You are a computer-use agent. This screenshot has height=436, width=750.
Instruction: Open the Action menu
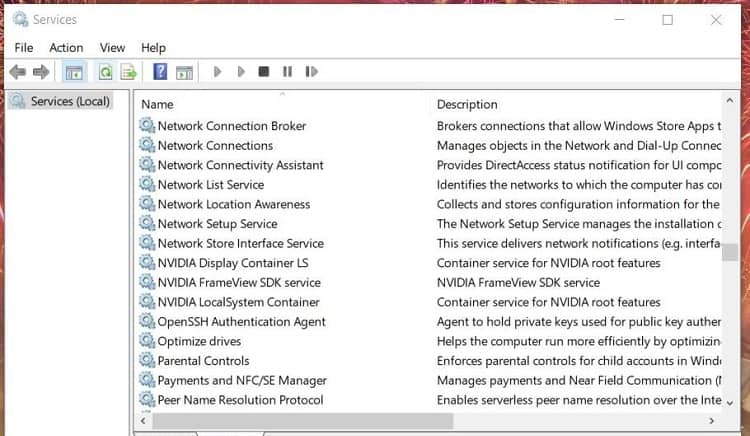pos(66,48)
